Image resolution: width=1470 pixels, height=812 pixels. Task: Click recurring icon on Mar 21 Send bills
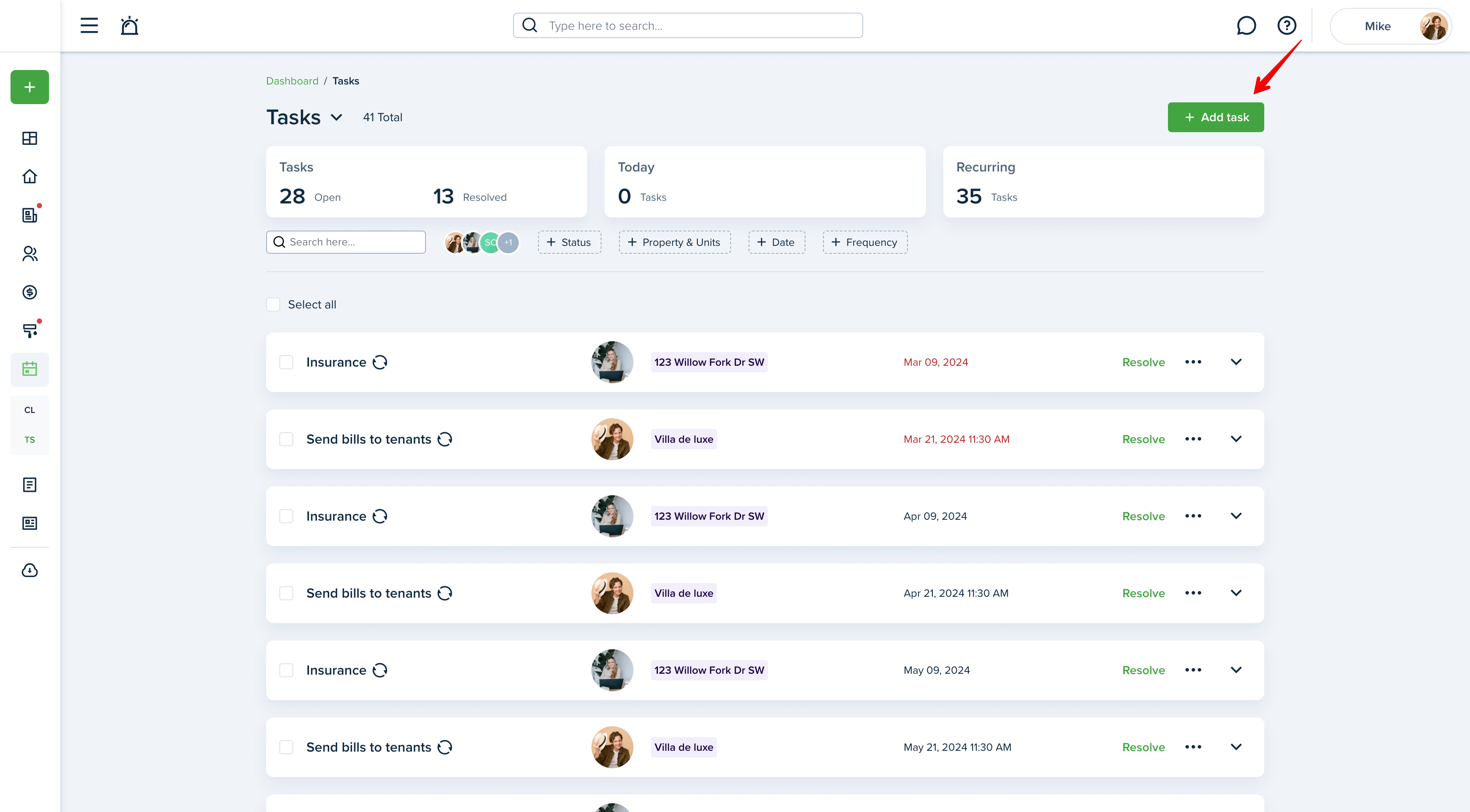click(444, 439)
